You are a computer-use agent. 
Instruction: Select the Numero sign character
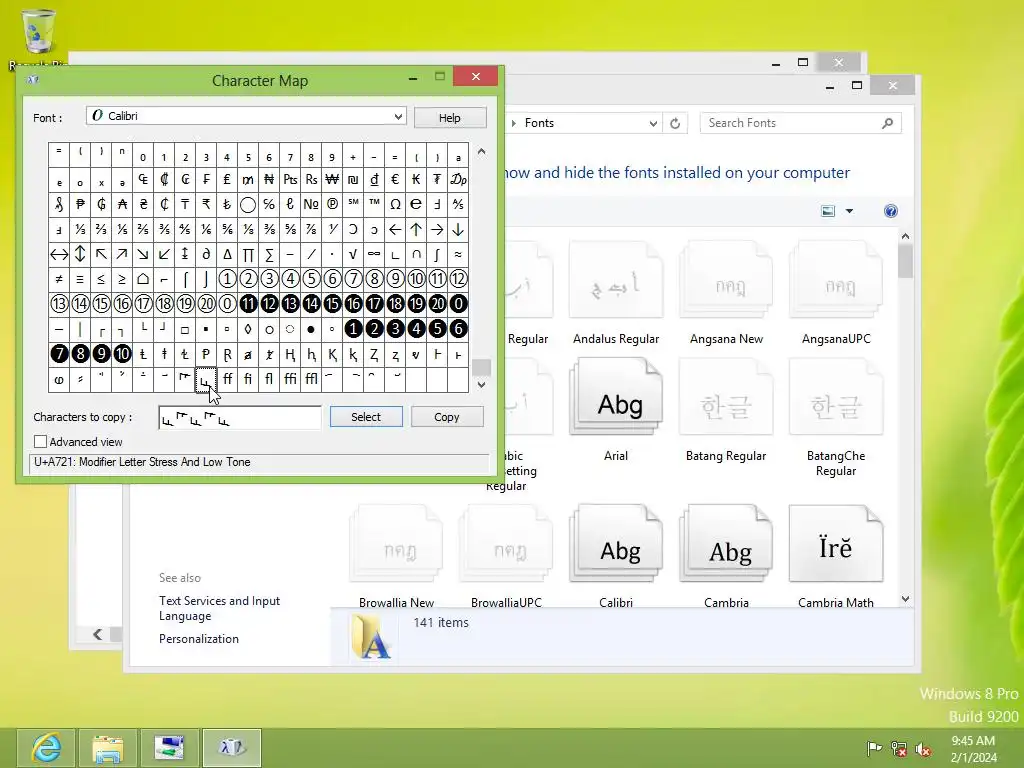311,204
